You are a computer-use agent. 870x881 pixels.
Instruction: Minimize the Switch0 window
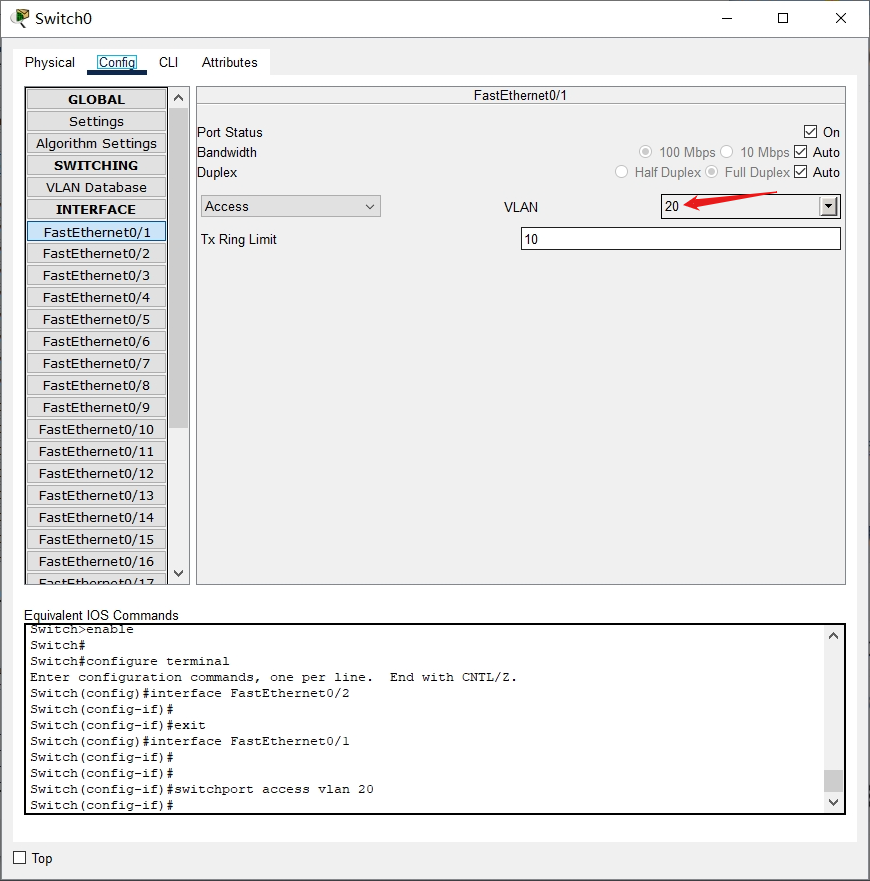pos(727,19)
